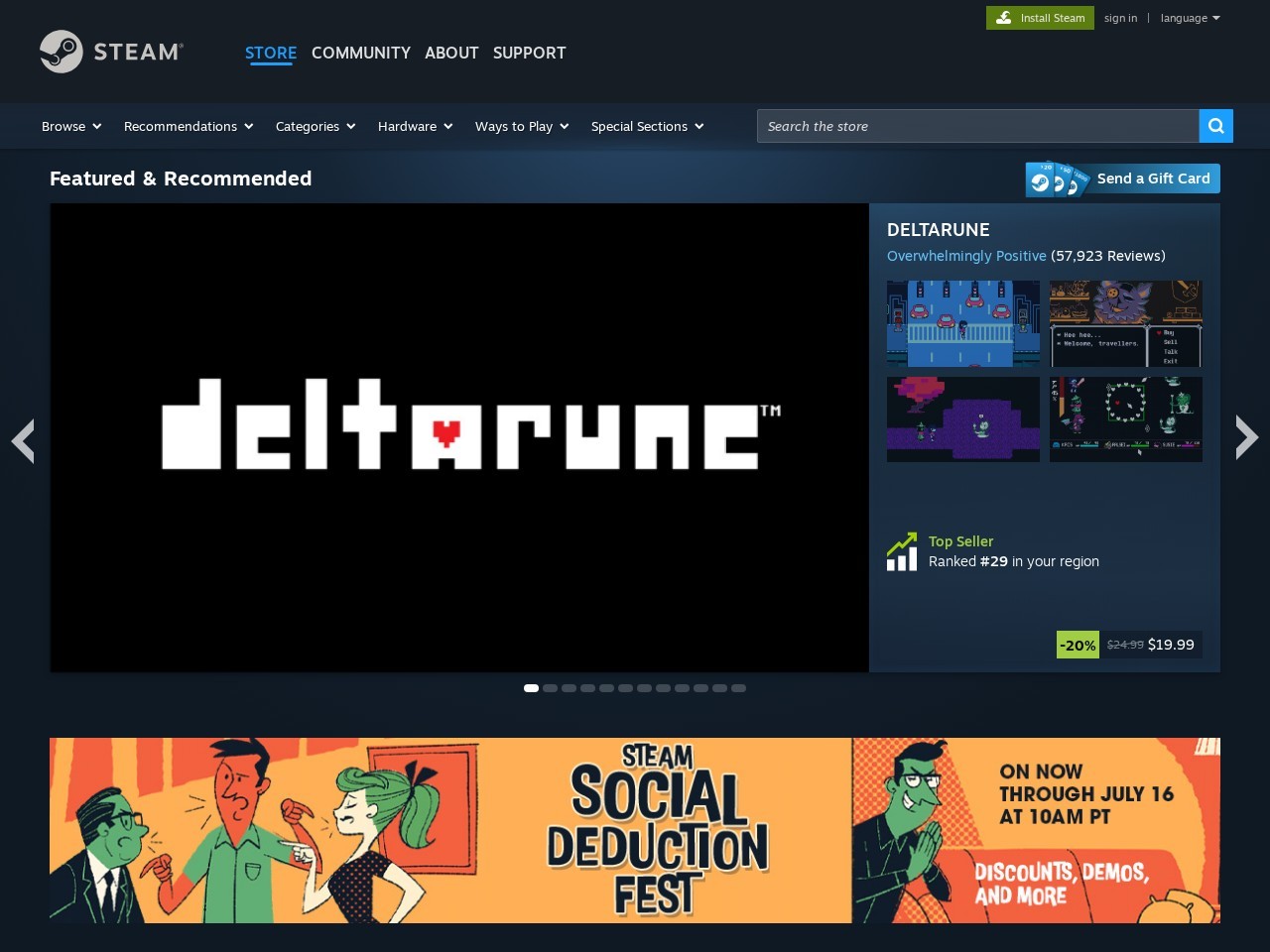Select the fourth carousel page dot
This screenshot has width=1270, height=952.
click(x=587, y=688)
